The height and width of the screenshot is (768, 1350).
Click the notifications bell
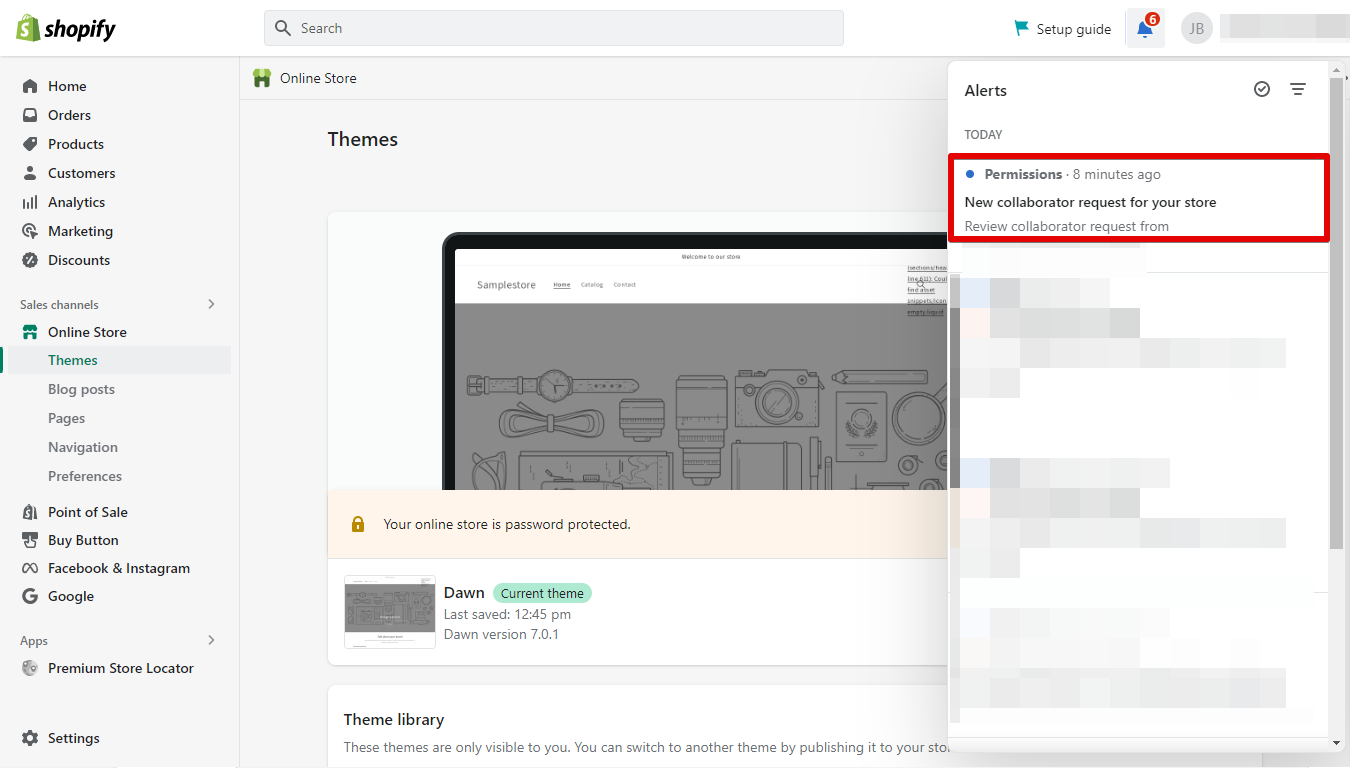coord(1144,28)
